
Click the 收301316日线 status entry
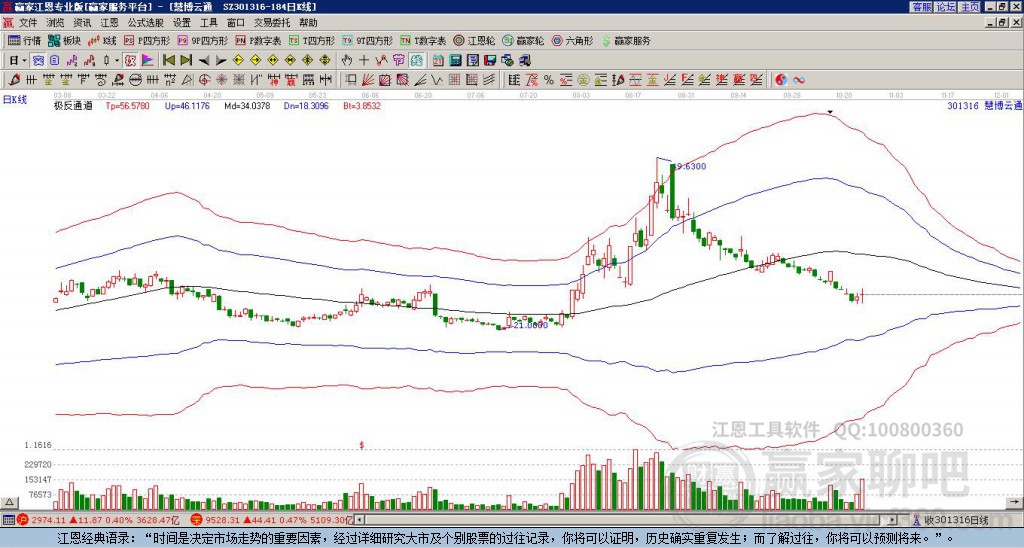(x=951, y=520)
